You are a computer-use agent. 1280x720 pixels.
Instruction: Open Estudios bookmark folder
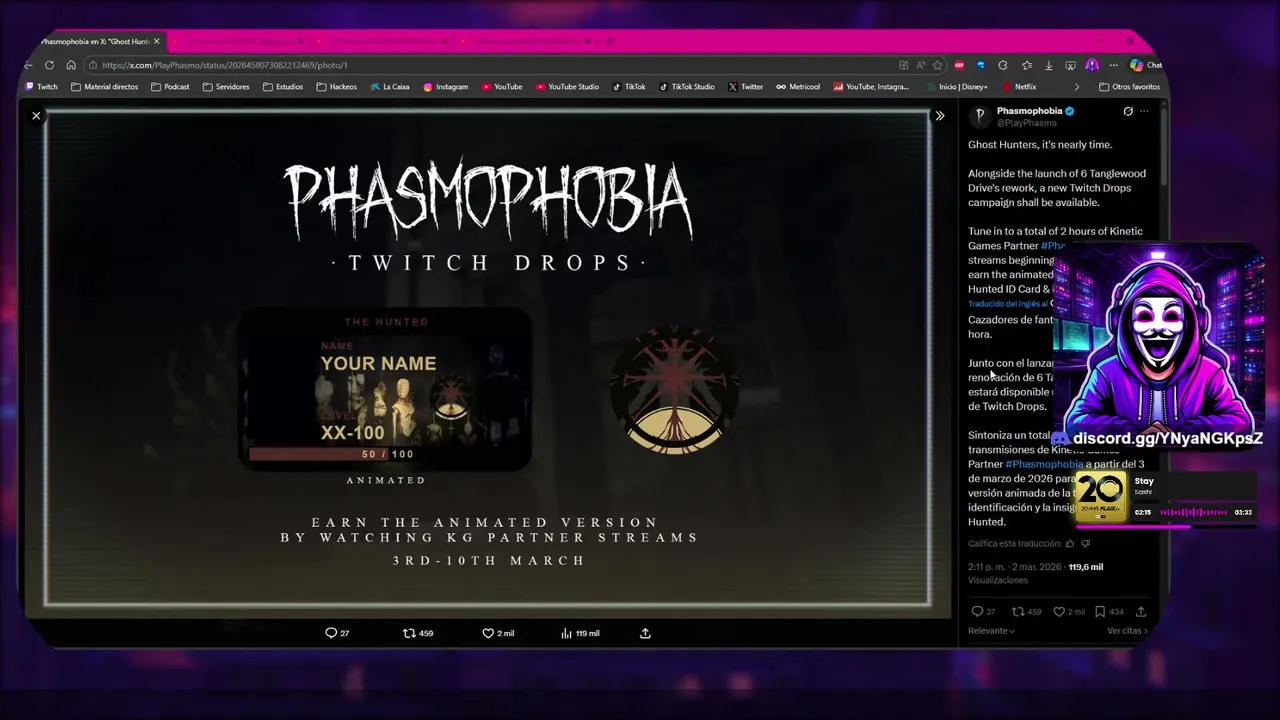[x=283, y=87]
